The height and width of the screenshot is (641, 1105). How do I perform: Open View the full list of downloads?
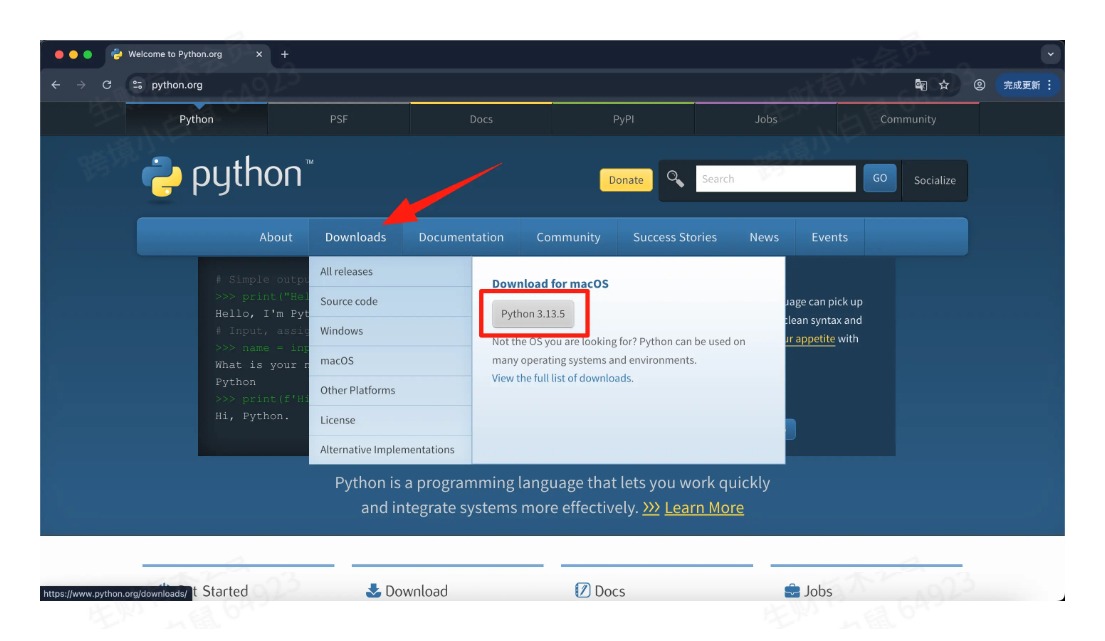(562, 378)
